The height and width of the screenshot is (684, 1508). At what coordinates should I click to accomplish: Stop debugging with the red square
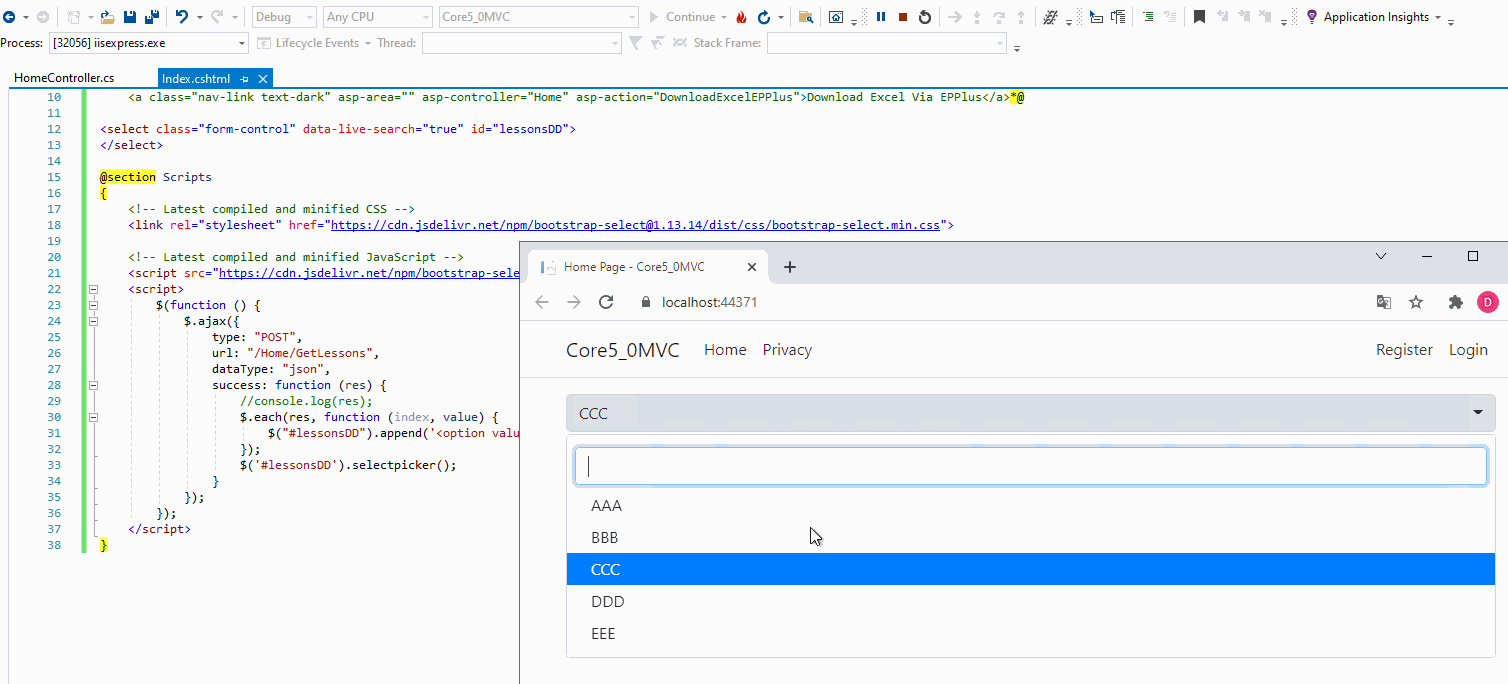903,17
